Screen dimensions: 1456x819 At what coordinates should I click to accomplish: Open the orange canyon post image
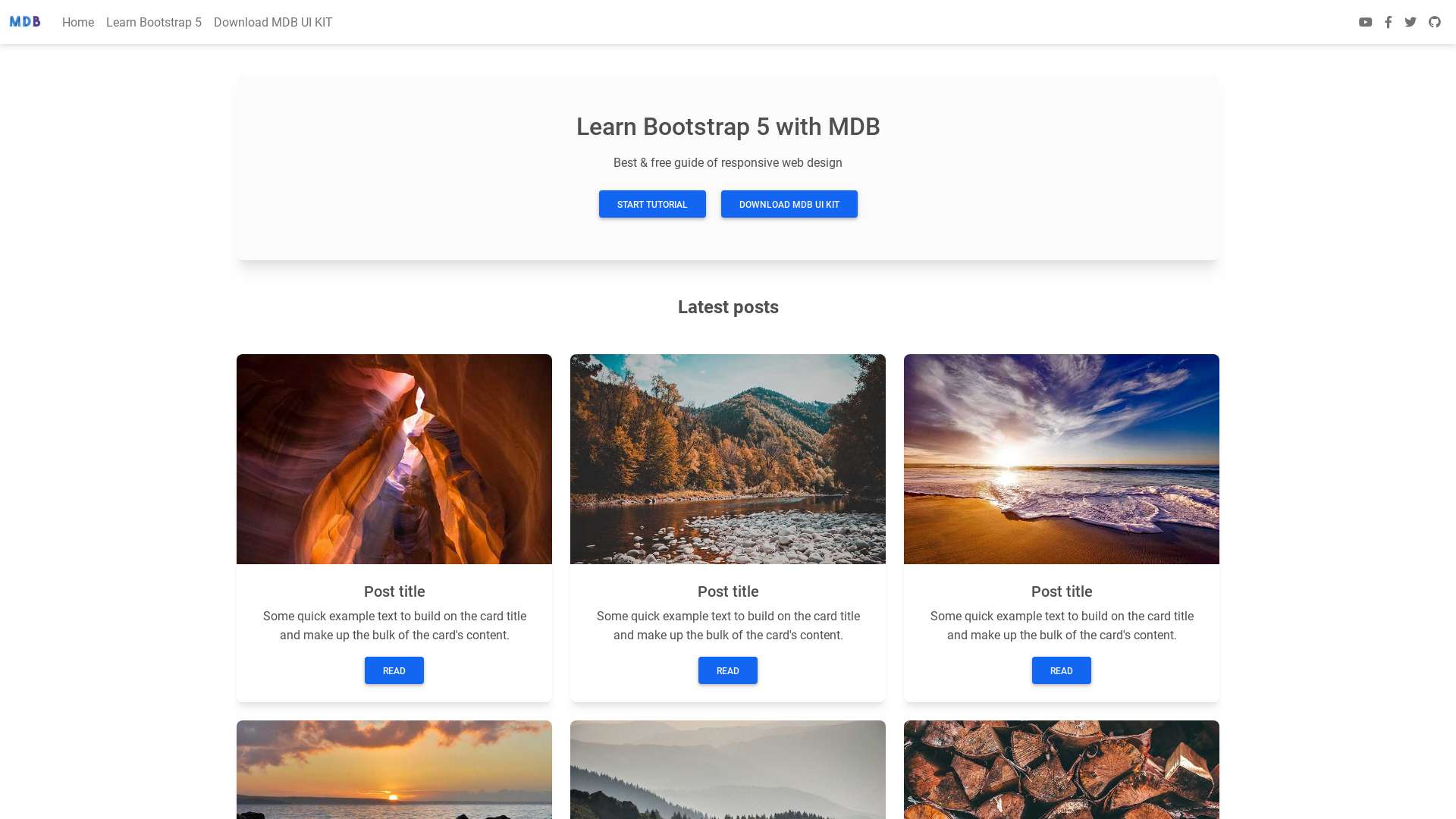(394, 459)
